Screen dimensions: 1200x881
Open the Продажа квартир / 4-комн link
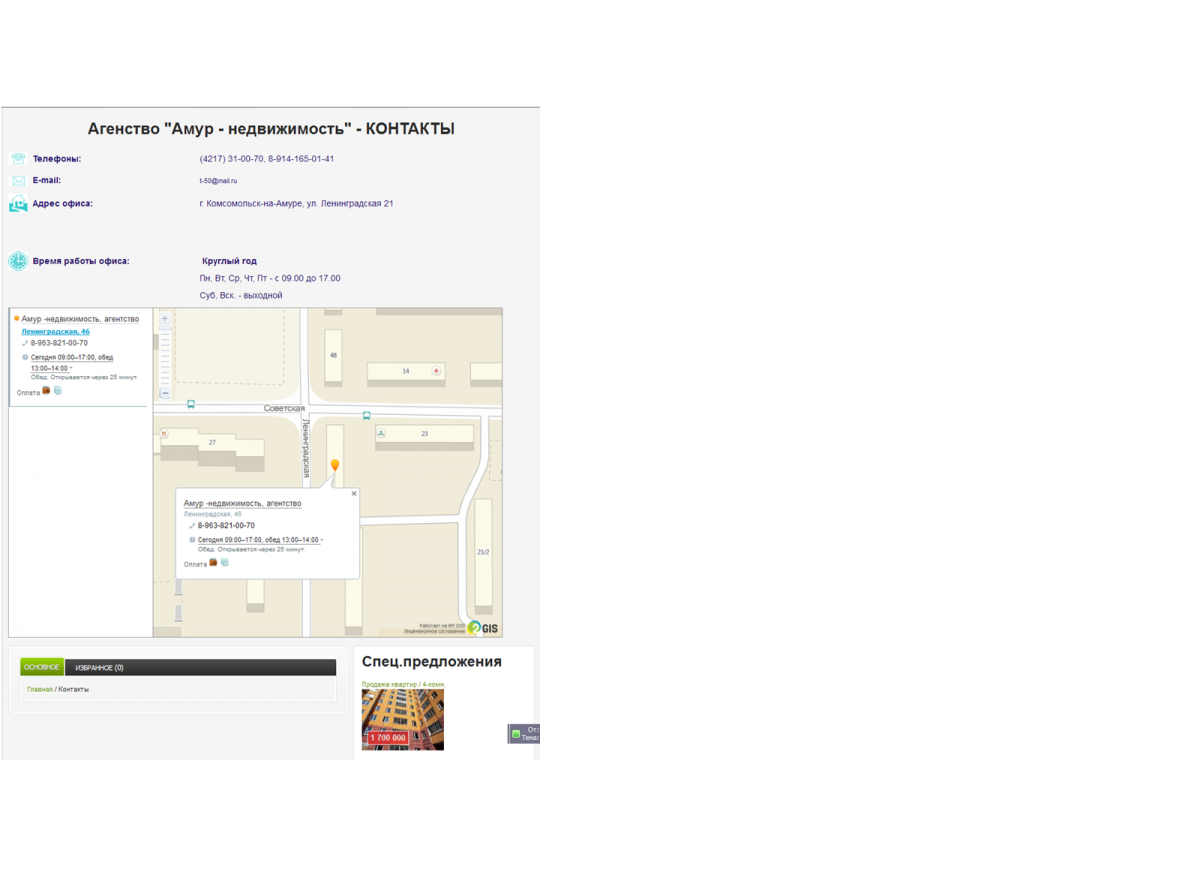click(x=403, y=685)
